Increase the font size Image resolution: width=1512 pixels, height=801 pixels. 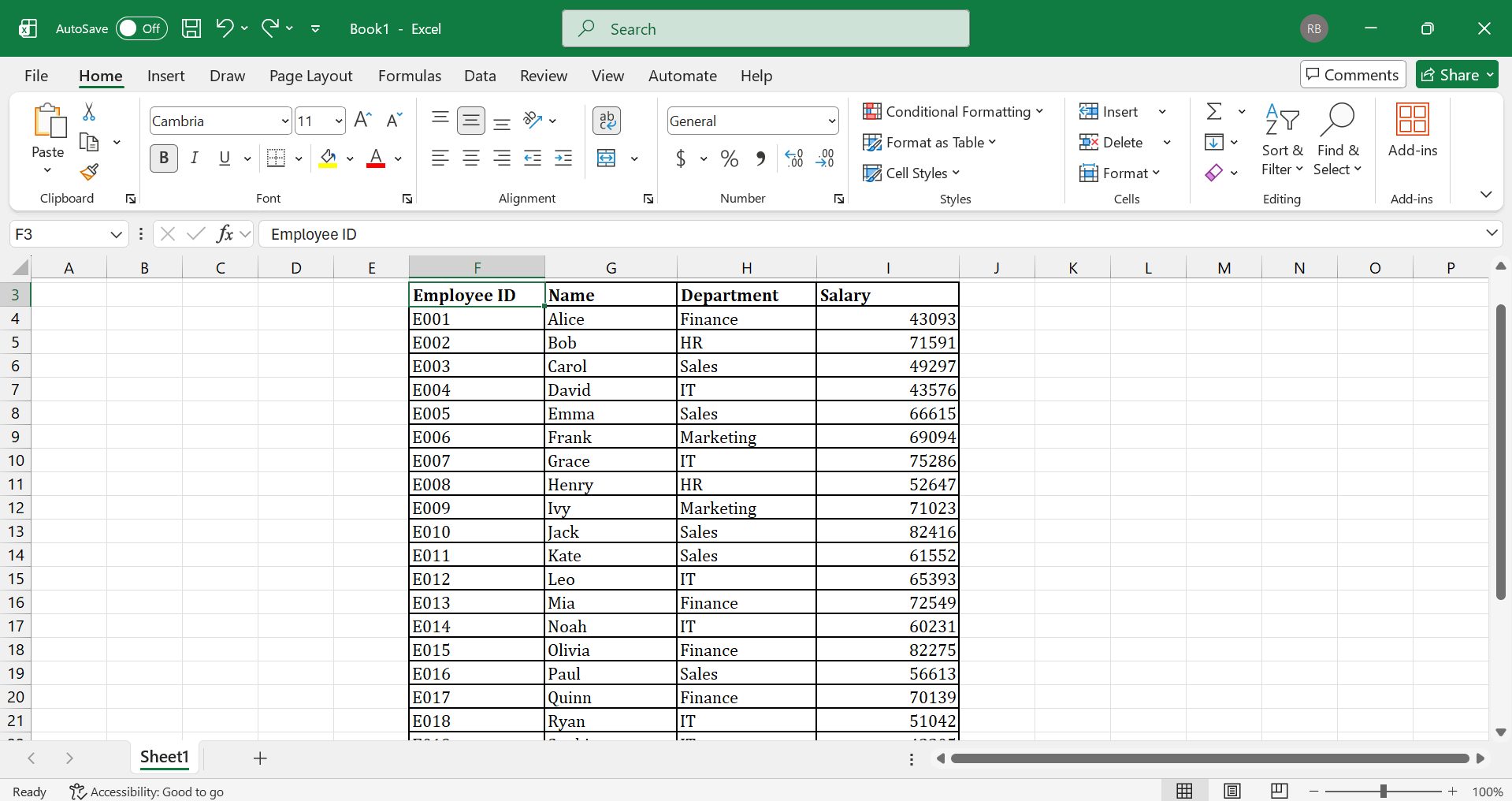pos(362,120)
